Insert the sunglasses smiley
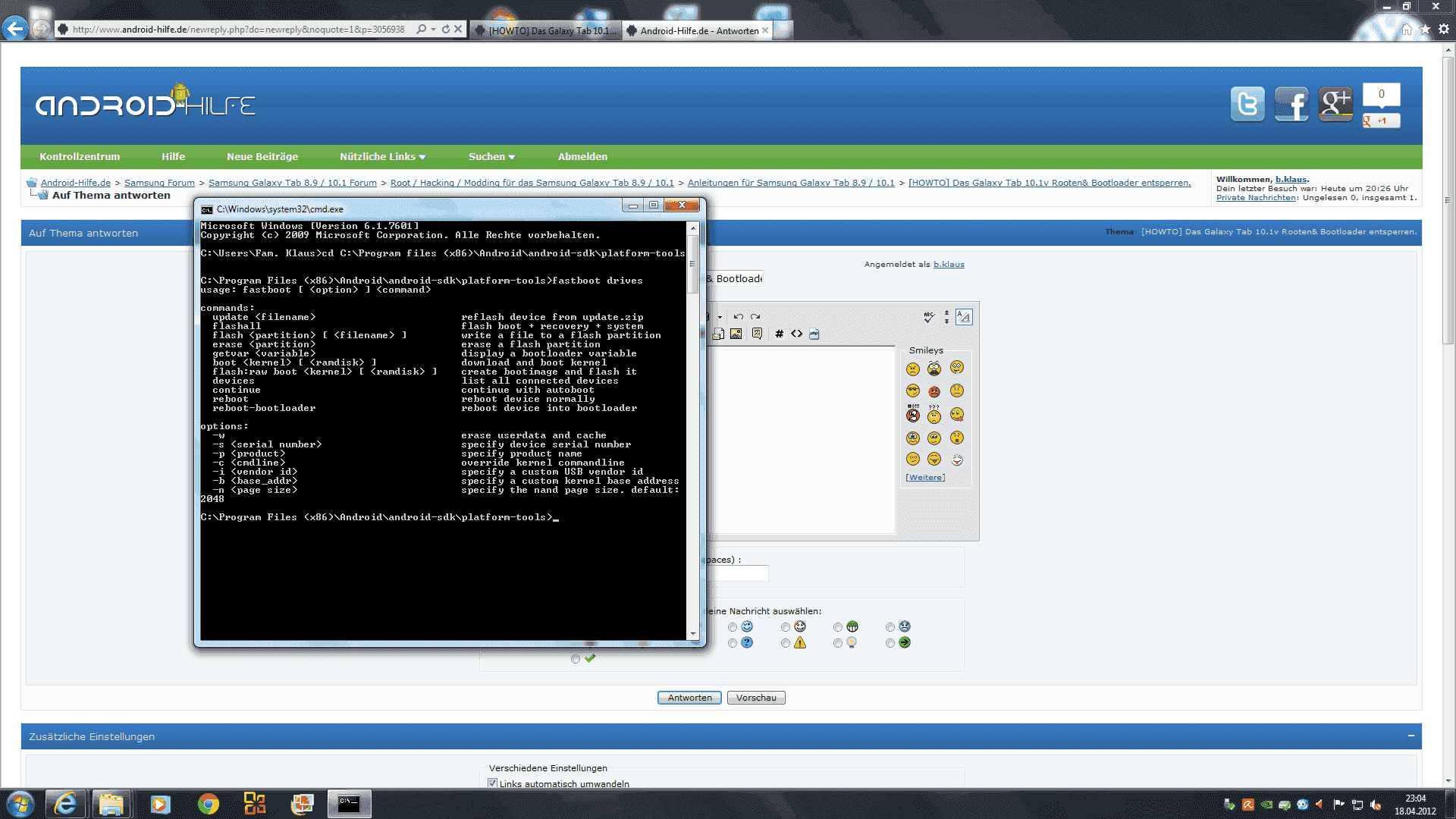 [x=913, y=391]
